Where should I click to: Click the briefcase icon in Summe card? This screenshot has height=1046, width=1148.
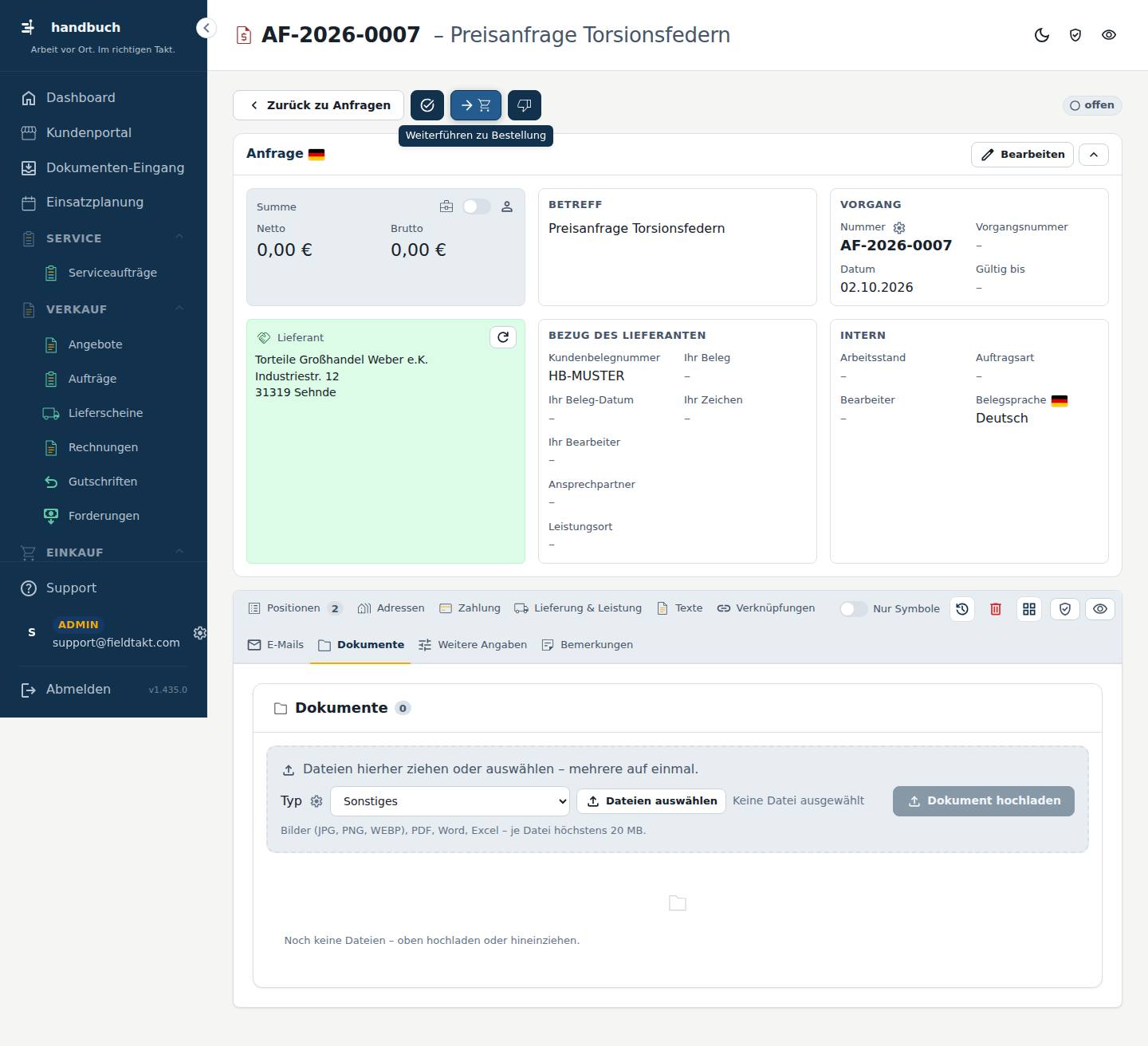pos(446,206)
